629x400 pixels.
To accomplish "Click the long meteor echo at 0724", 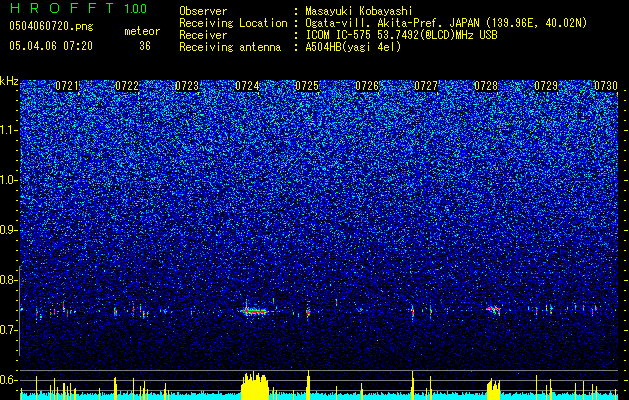I will tap(255, 311).
